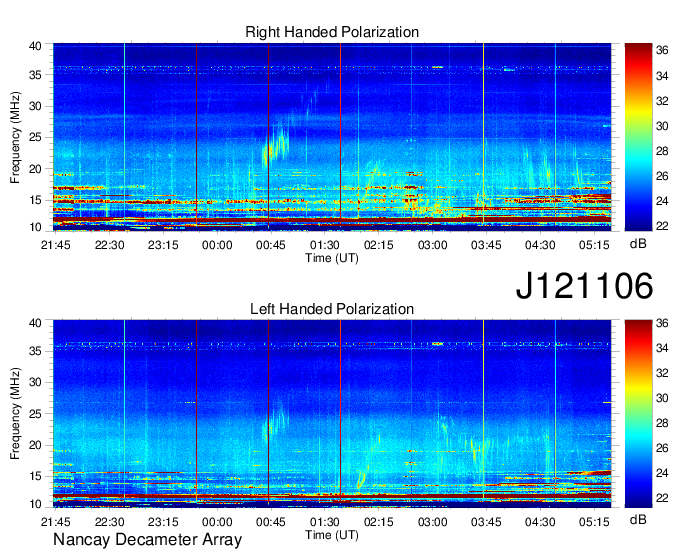The image size is (680, 552).
Task: Click the "21:45" time tick under the Left Handed plot
Action: 56,522
